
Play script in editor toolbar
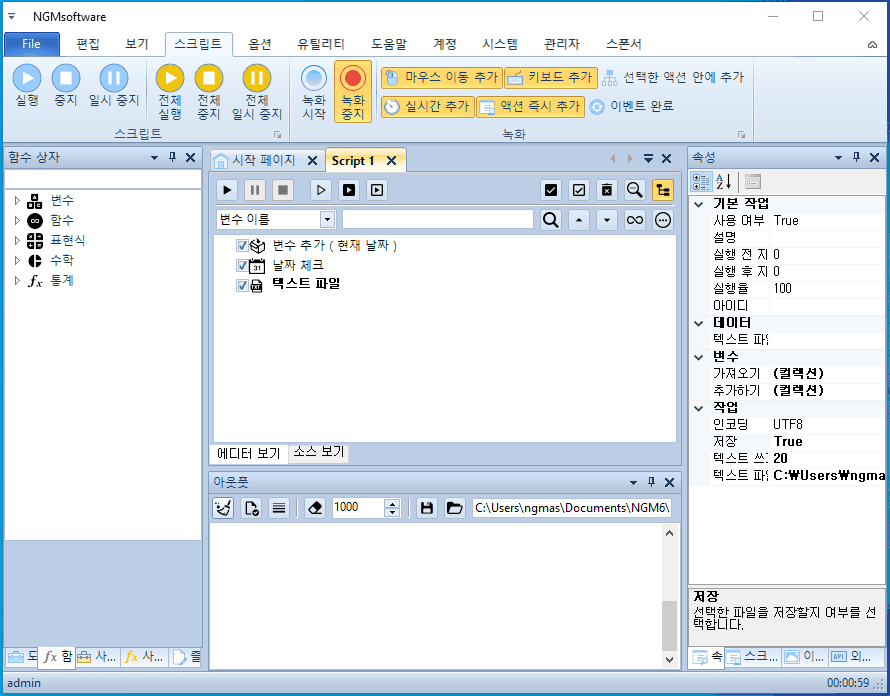pos(227,190)
